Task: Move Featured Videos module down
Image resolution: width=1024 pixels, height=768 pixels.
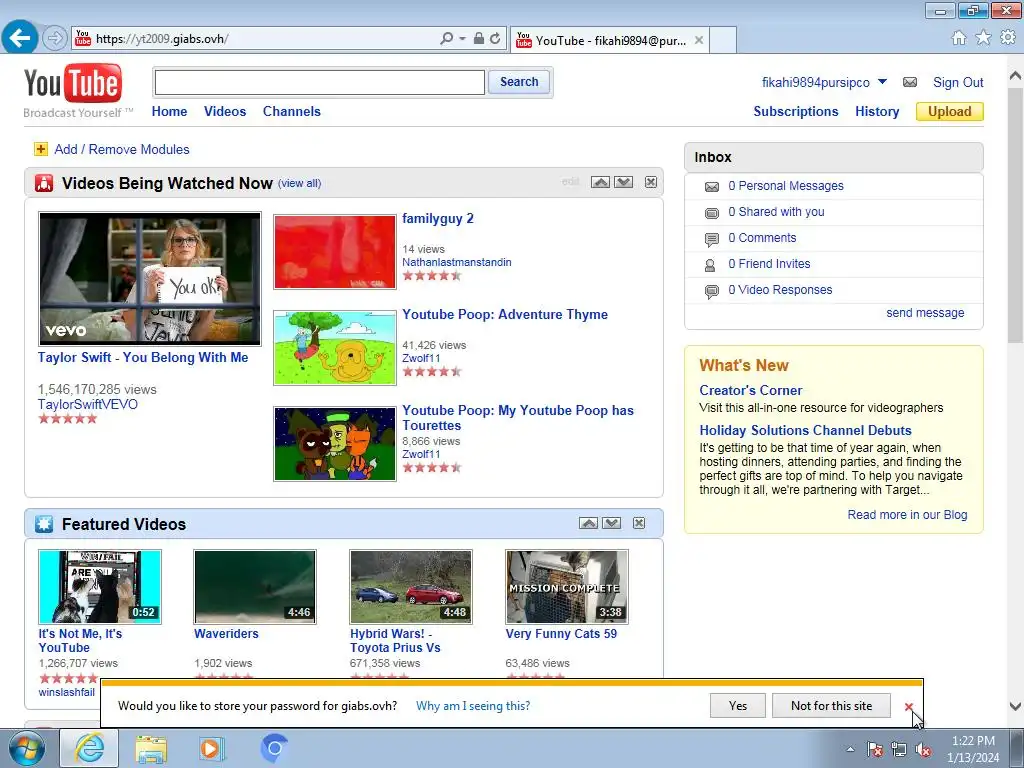Action: pyautogui.click(x=612, y=523)
